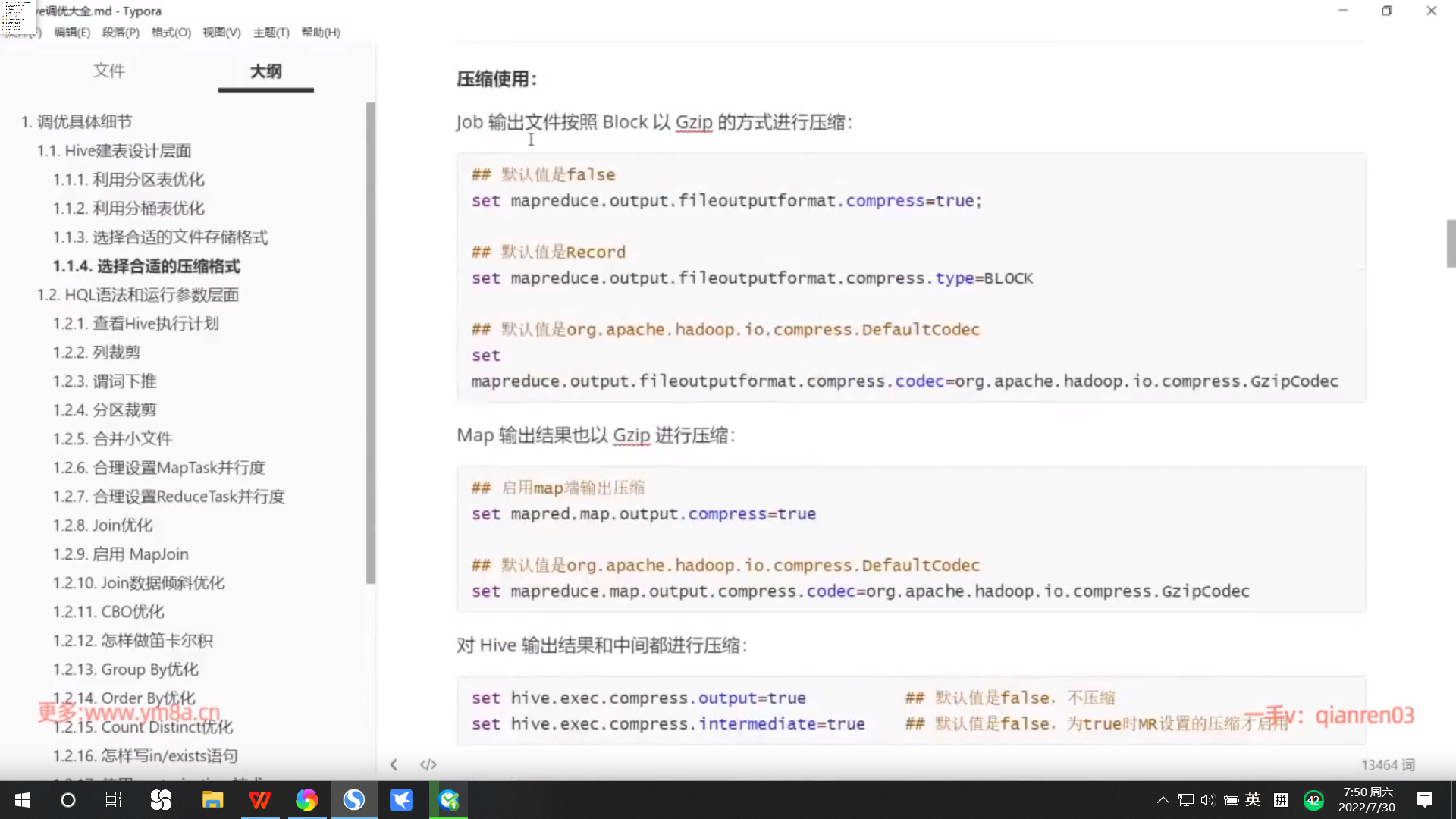Open outline item 1.2.5 合并小文件
Screen dimensions: 1456x819
point(112,439)
